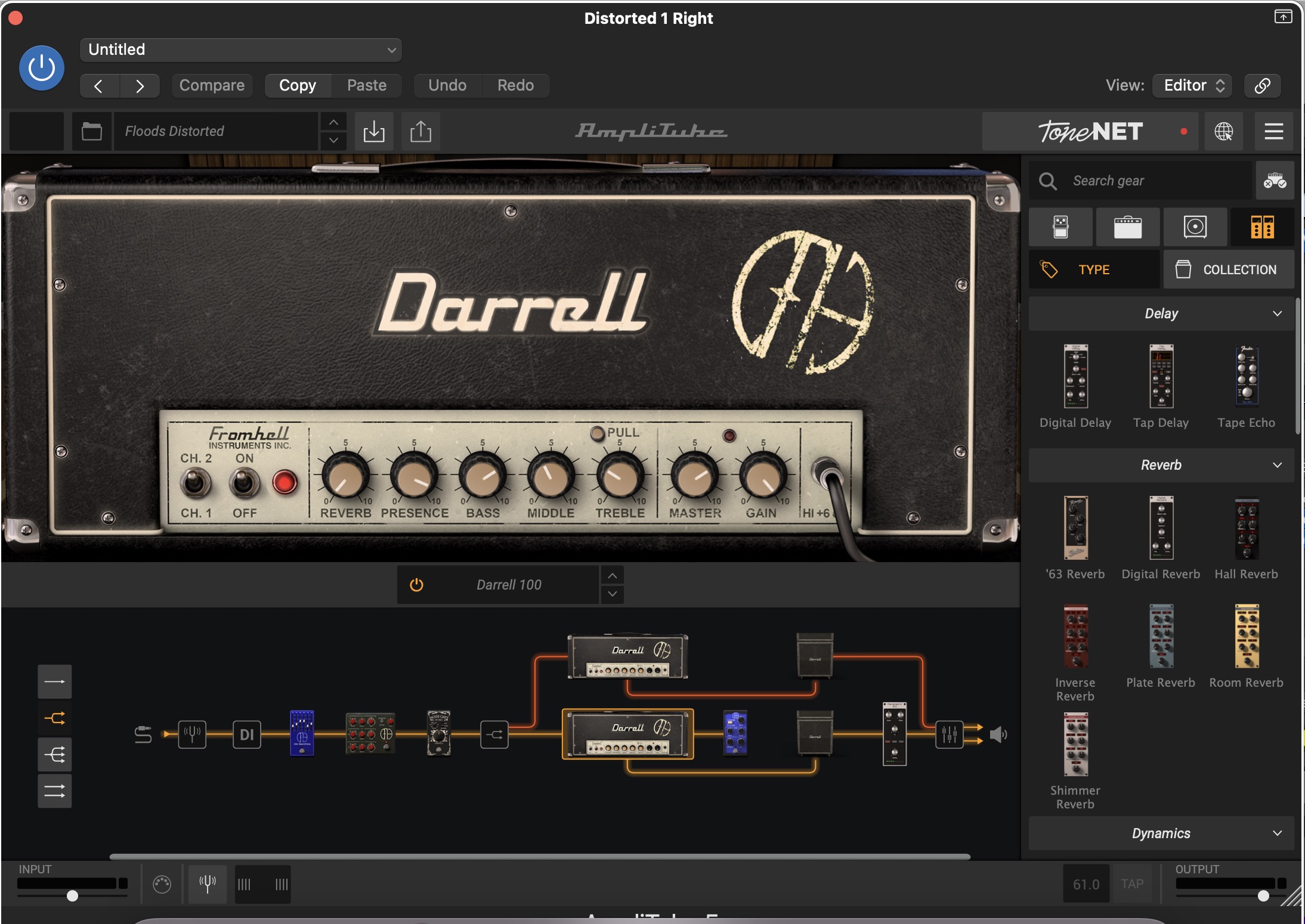Click the Search gear field

[1140, 181]
